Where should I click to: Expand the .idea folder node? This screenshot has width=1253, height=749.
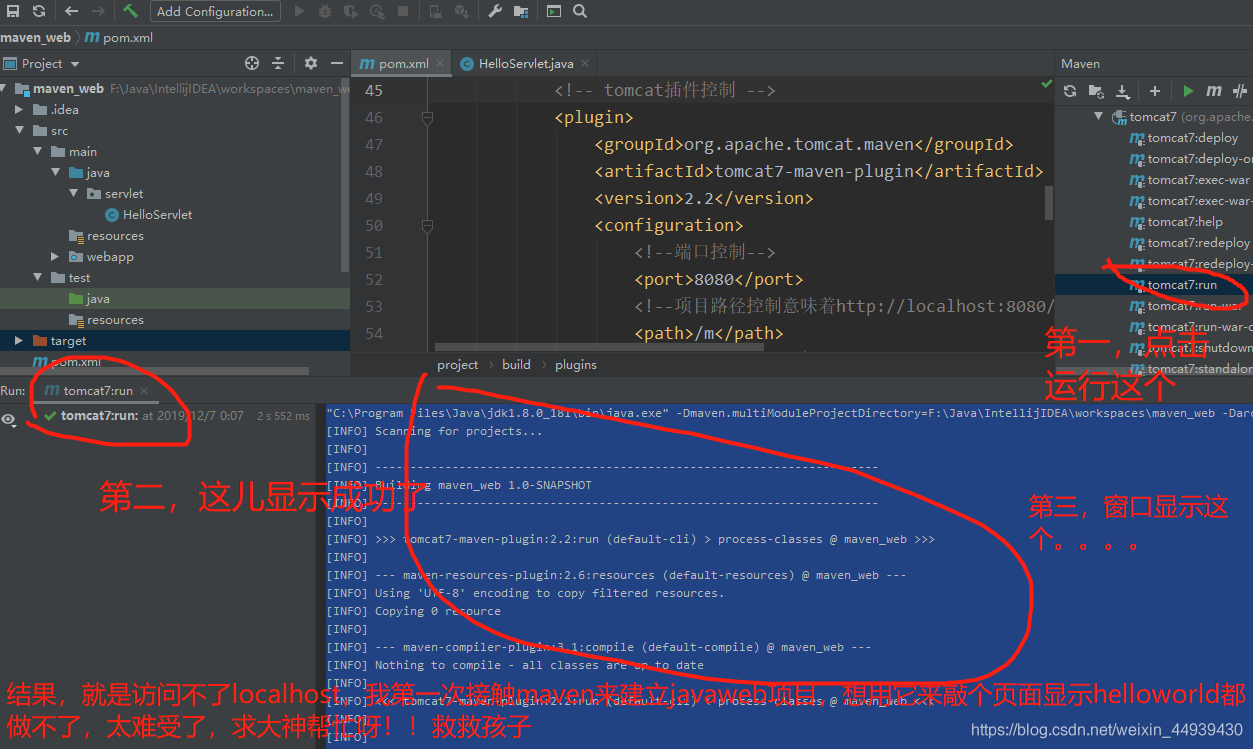pyautogui.click(x=19, y=110)
